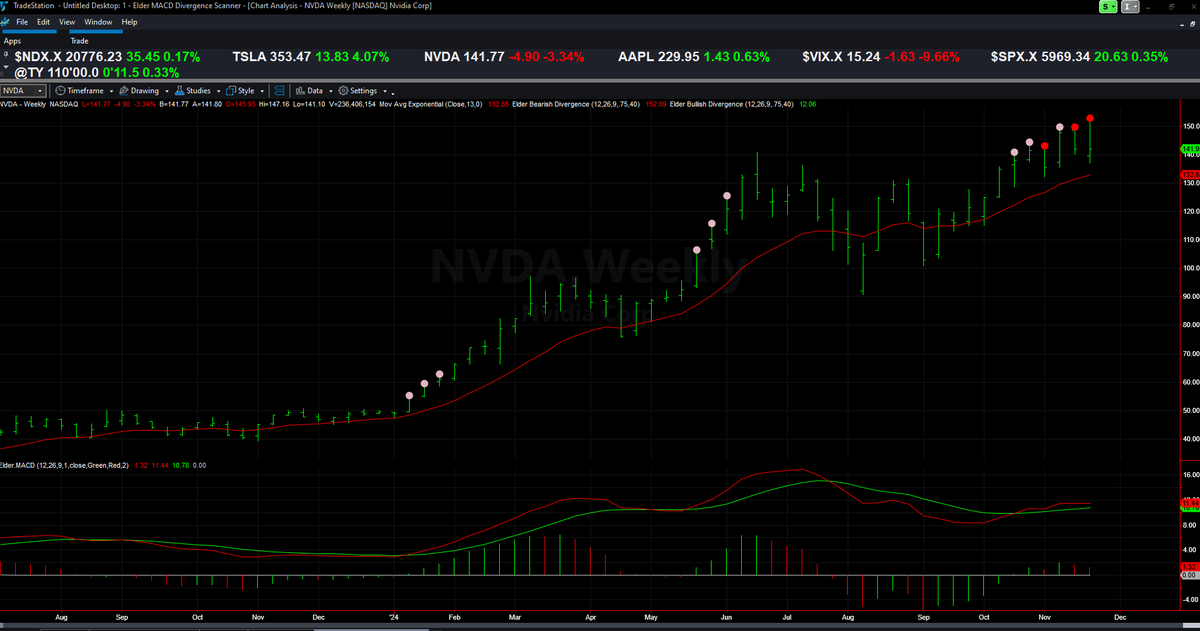This screenshot has width=1200, height=631.
Task: Click the Settings gear icon
Action: click(343, 91)
